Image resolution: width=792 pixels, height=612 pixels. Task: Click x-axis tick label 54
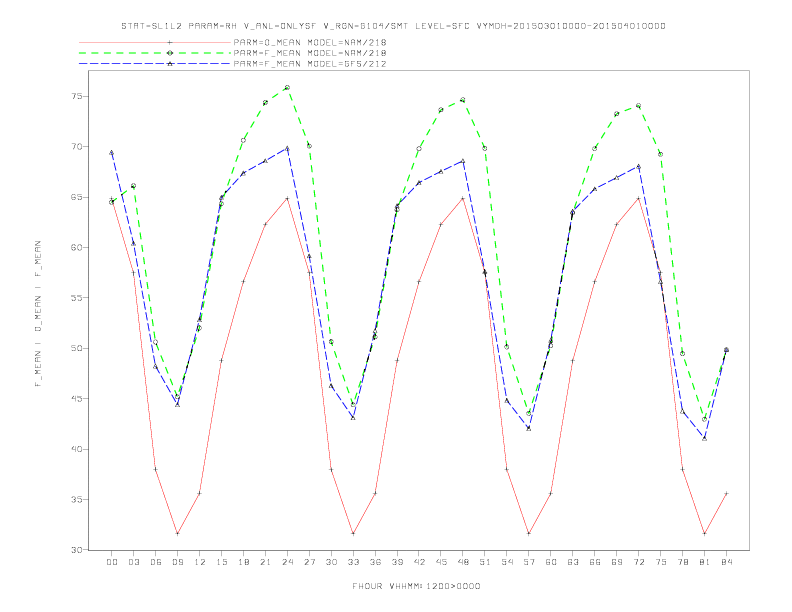pos(507,562)
